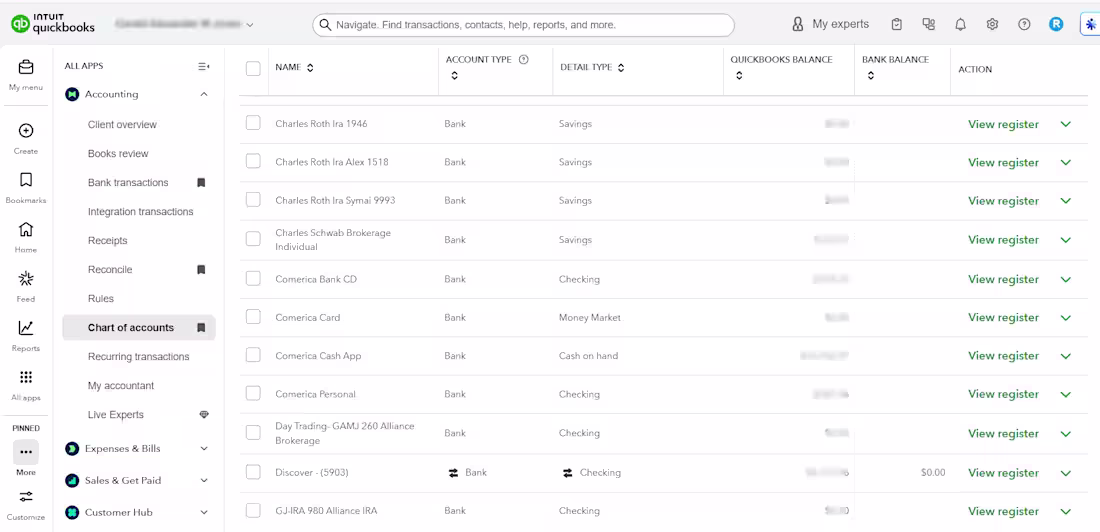1100x532 pixels.
Task: Open action dropdown for Charles Roth Ira 1946
Action: coord(1066,124)
